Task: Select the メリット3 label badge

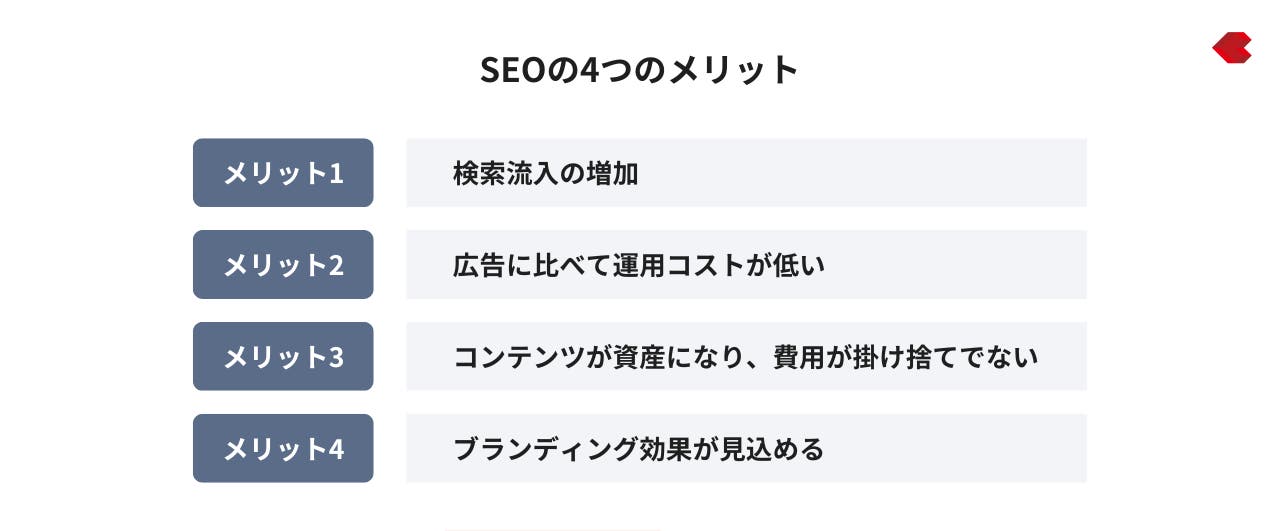Action: coord(283,357)
